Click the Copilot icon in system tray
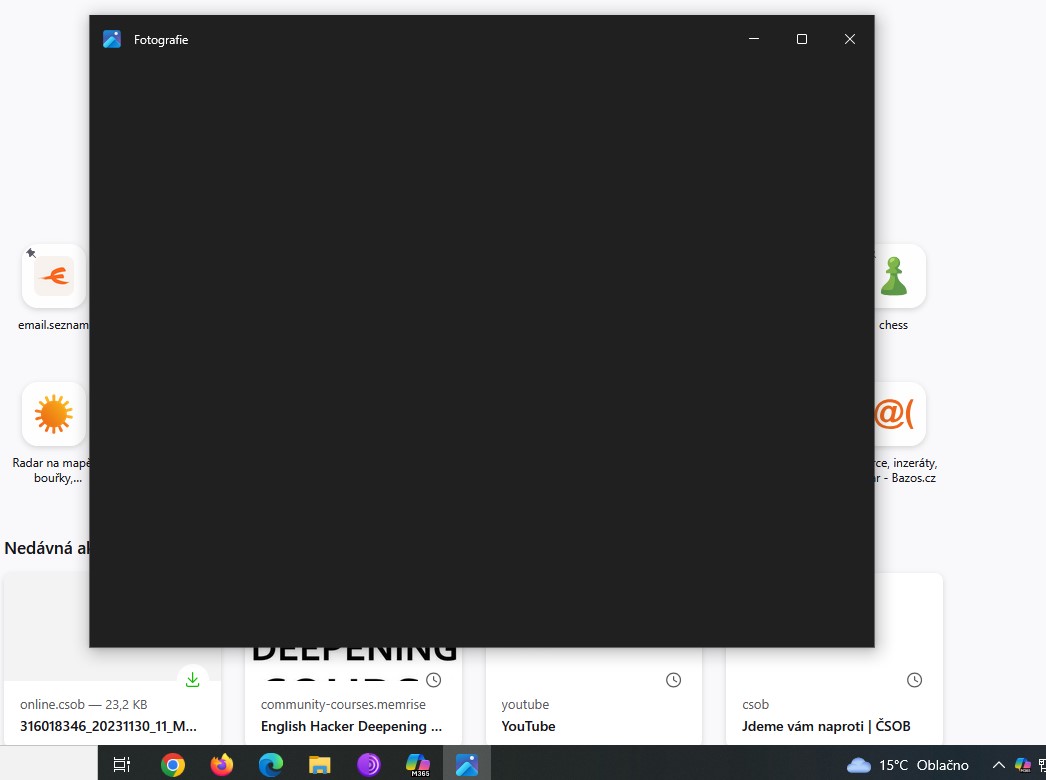The width and height of the screenshot is (1046, 780). (x=1023, y=765)
